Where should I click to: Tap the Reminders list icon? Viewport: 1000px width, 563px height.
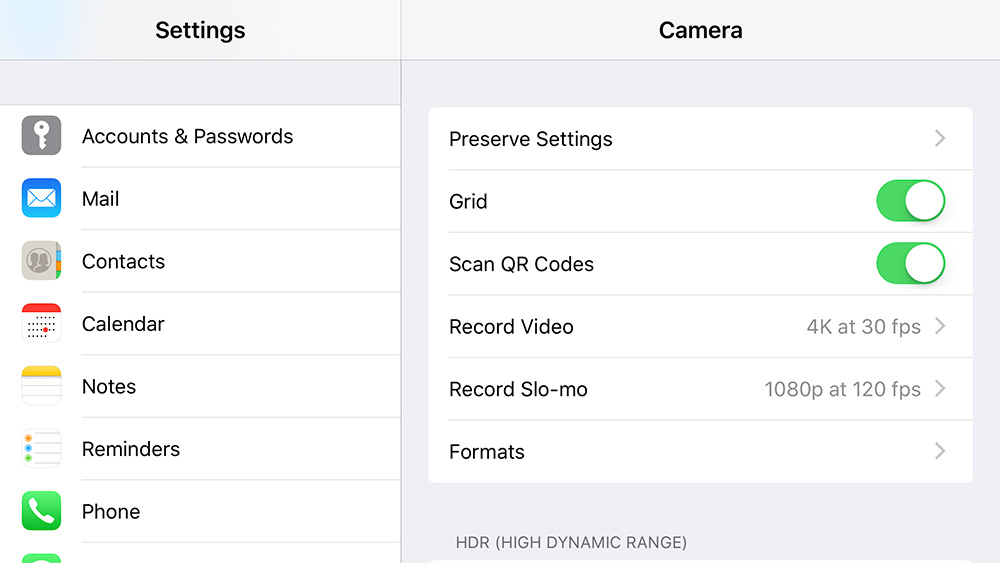(x=41, y=448)
